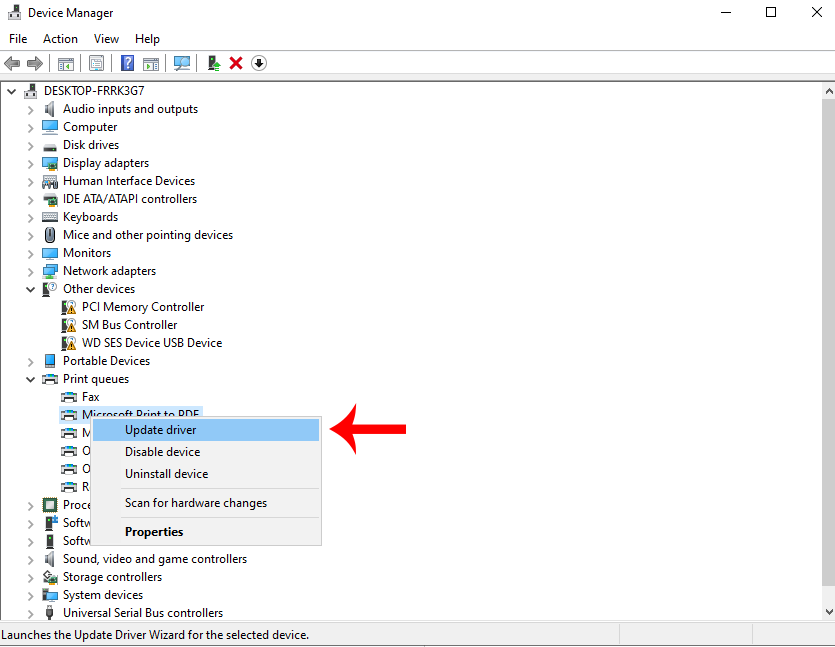The image size is (835, 647).
Task: Click the Disable device down-arrow toolbar icon
Action: [259, 63]
